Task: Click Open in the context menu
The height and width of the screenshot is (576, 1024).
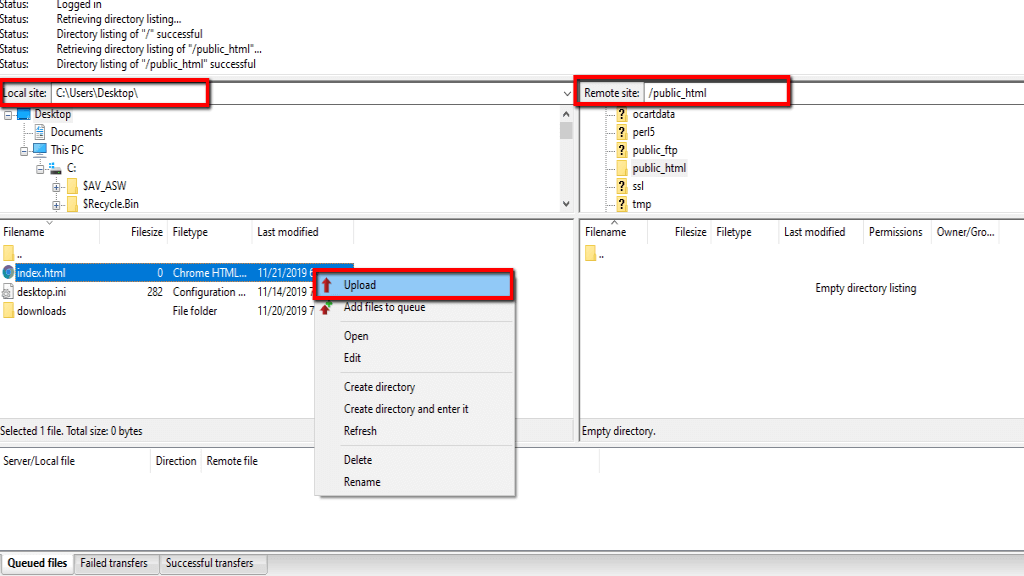Action: pyautogui.click(x=415, y=336)
